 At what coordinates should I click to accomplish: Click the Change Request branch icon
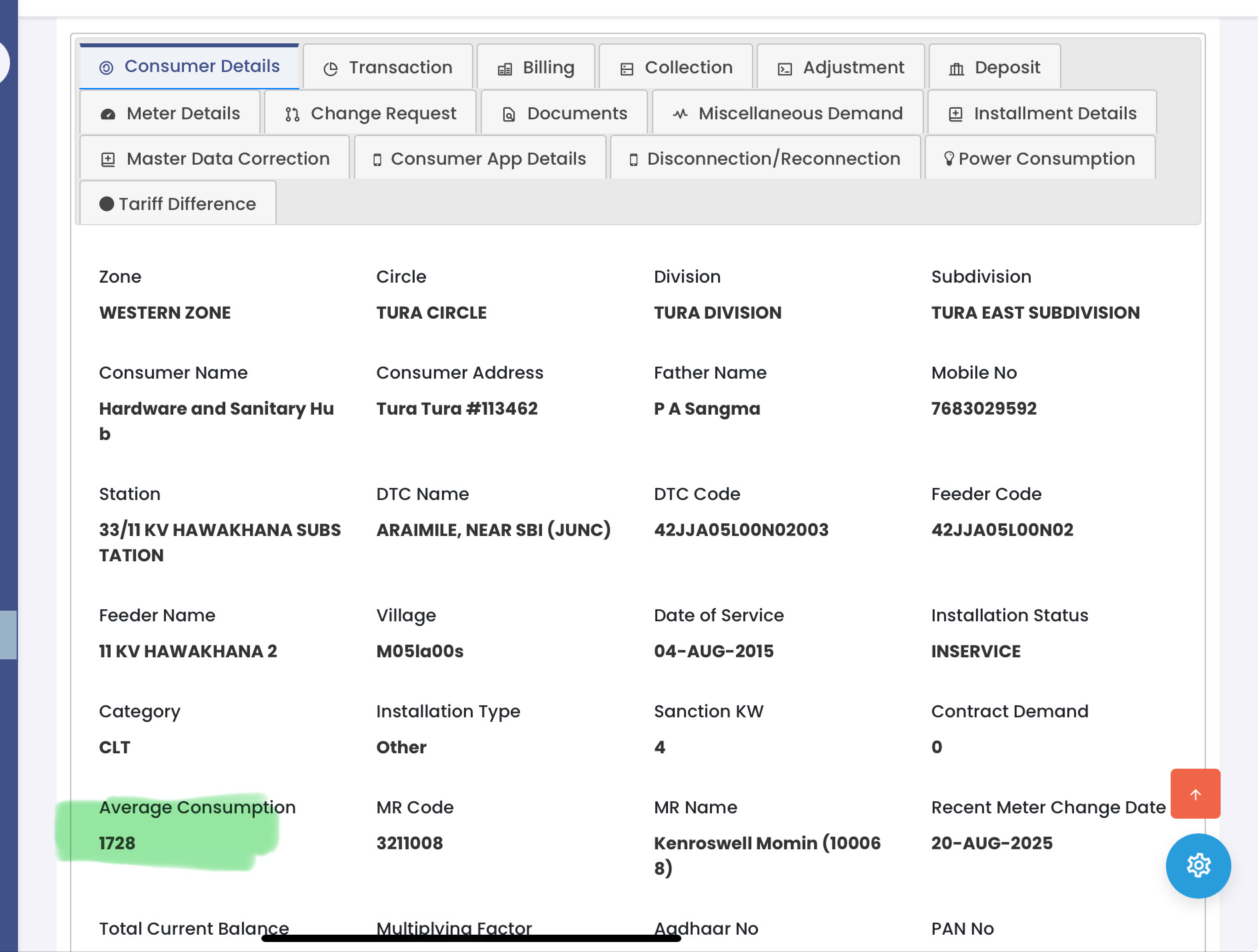click(292, 115)
